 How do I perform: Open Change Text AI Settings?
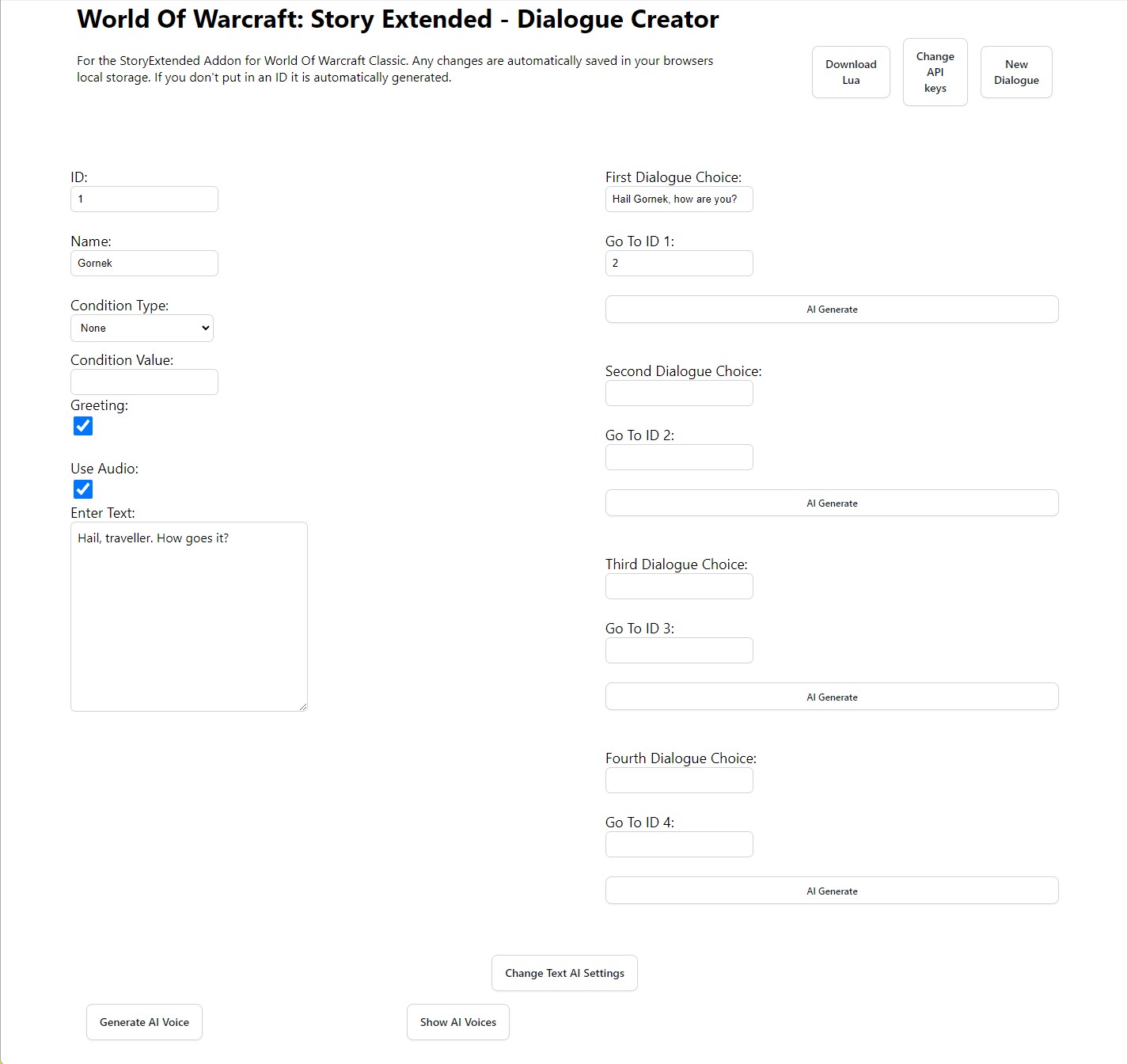pyautogui.click(x=564, y=973)
